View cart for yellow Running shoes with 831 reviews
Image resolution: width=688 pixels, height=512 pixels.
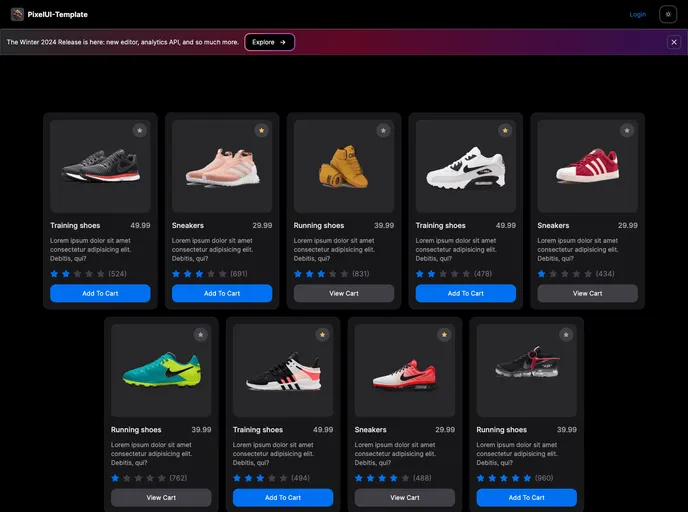(x=344, y=293)
